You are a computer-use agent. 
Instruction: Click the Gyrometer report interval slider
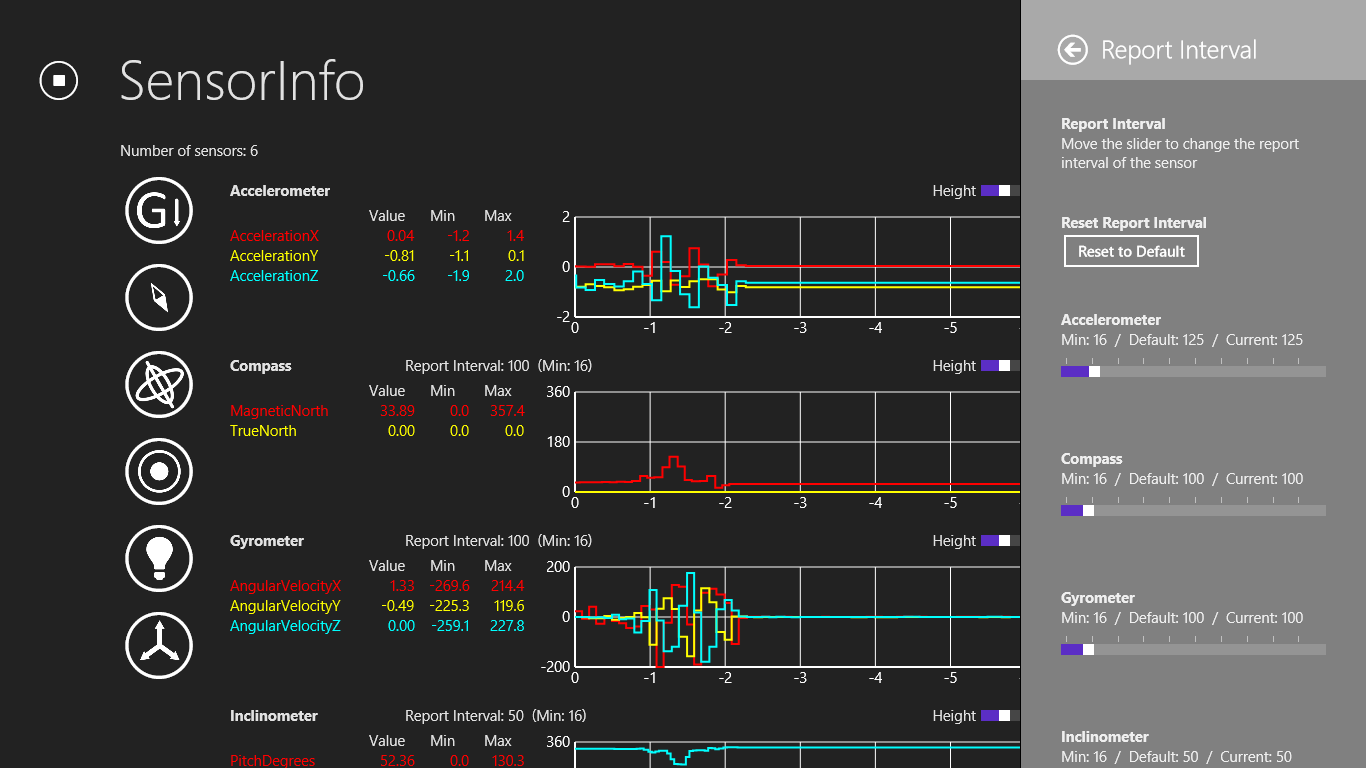pyautogui.click(x=1192, y=649)
